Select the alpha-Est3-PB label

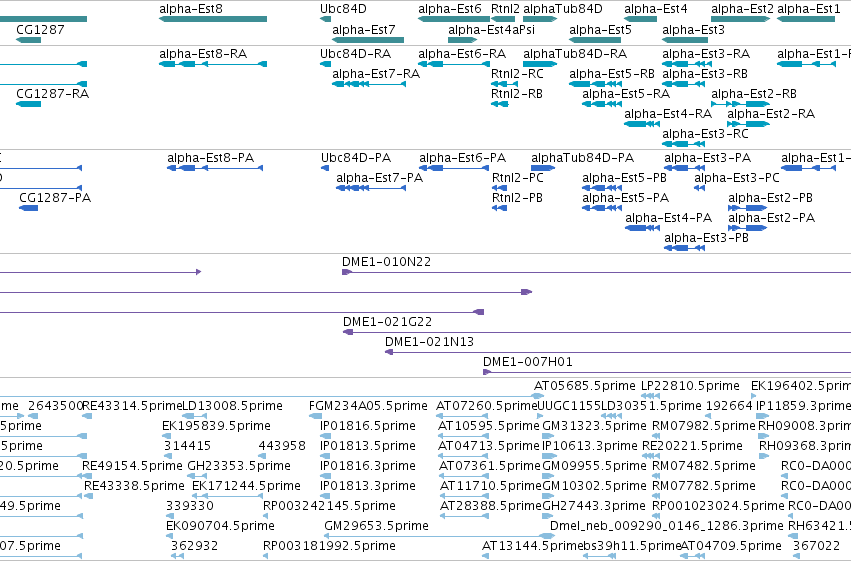706,238
